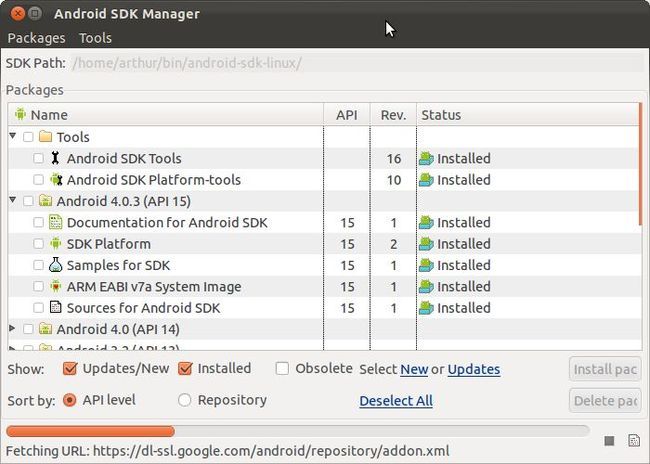Choose Repository sort option
The image size is (650, 464).
pos(184,400)
